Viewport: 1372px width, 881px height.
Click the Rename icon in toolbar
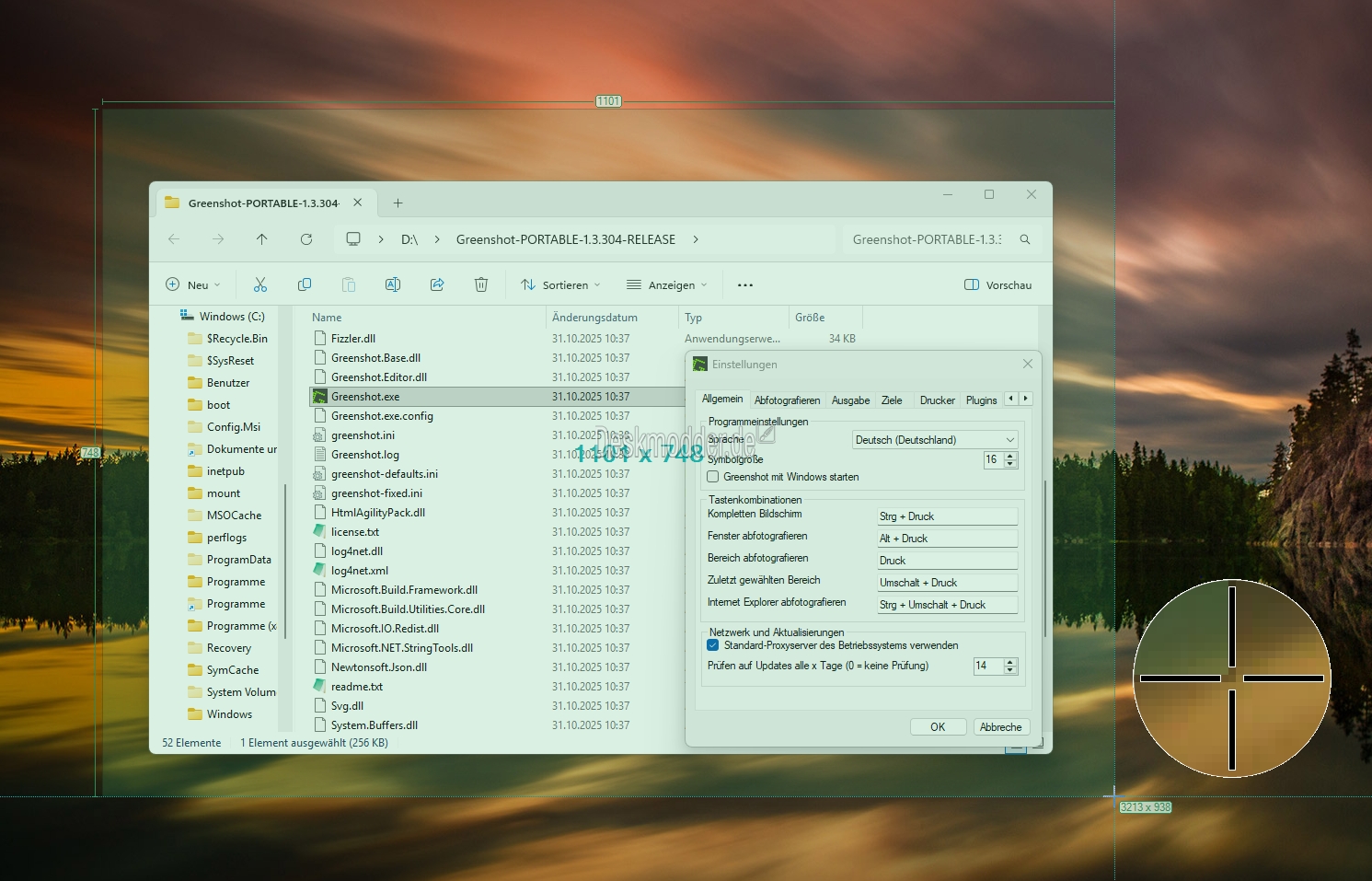point(393,285)
